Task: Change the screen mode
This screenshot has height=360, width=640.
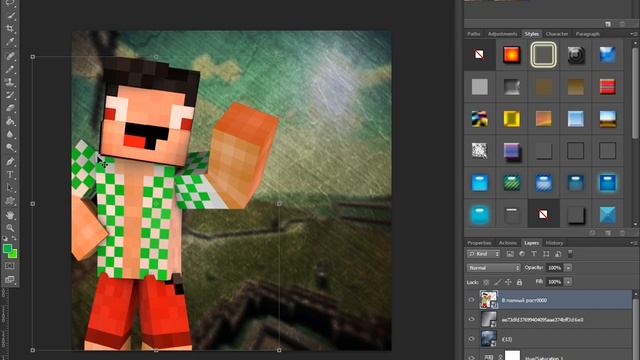Action: click(x=10, y=280)
